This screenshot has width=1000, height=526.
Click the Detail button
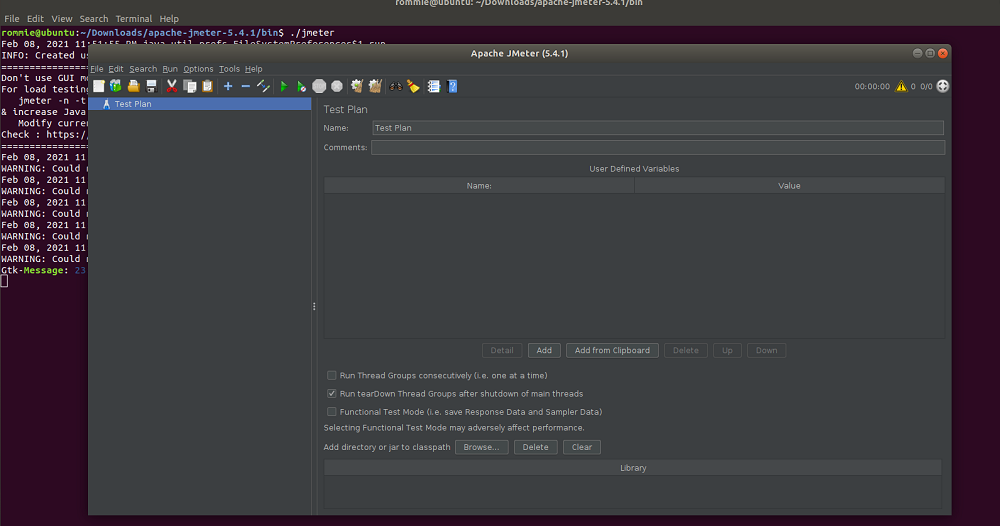point(502,351)
